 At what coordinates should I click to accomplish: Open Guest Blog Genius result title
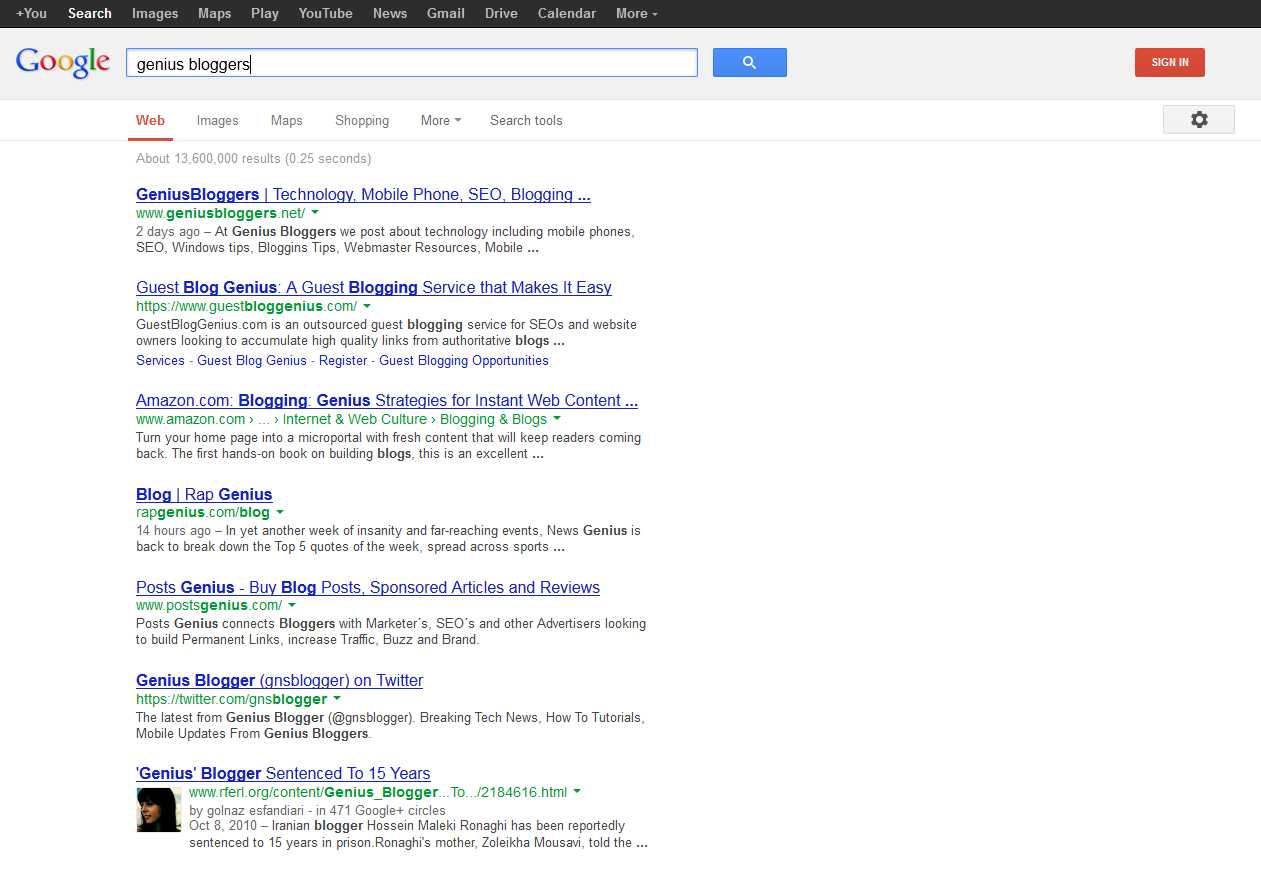click(x=374, y=287)
